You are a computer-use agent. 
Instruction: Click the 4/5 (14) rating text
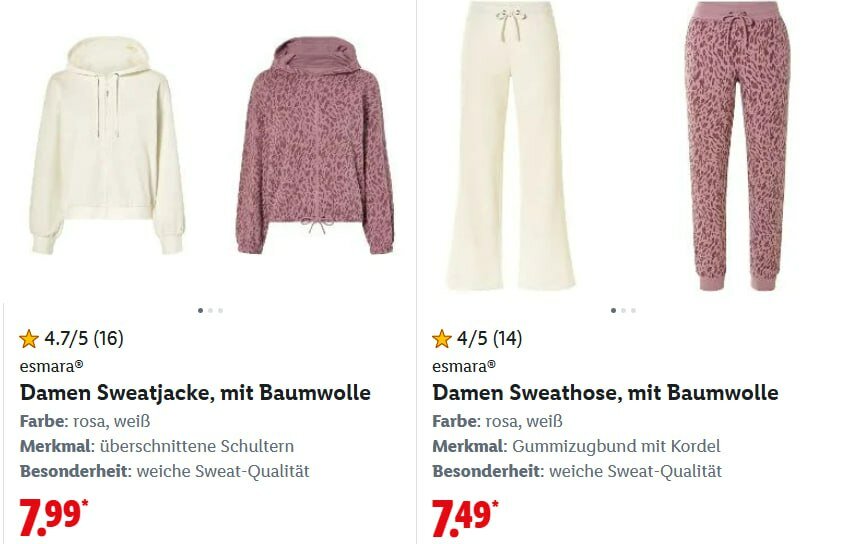[490, 339]
